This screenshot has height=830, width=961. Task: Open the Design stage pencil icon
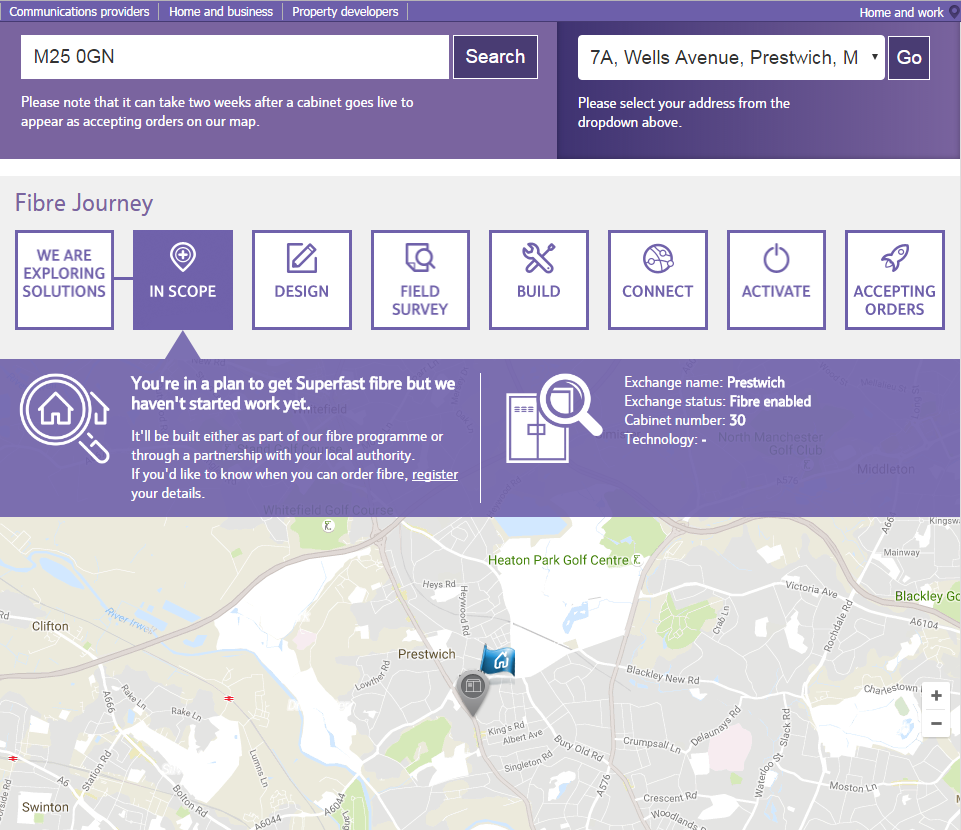coord(302,257)
